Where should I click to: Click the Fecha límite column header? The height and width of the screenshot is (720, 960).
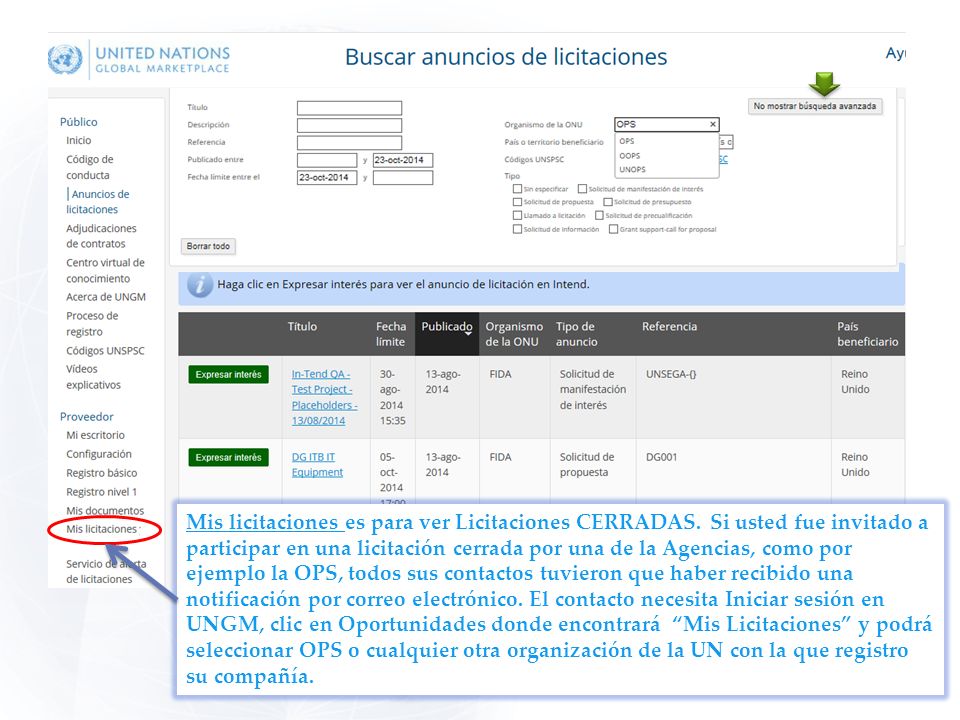[391, 334]
